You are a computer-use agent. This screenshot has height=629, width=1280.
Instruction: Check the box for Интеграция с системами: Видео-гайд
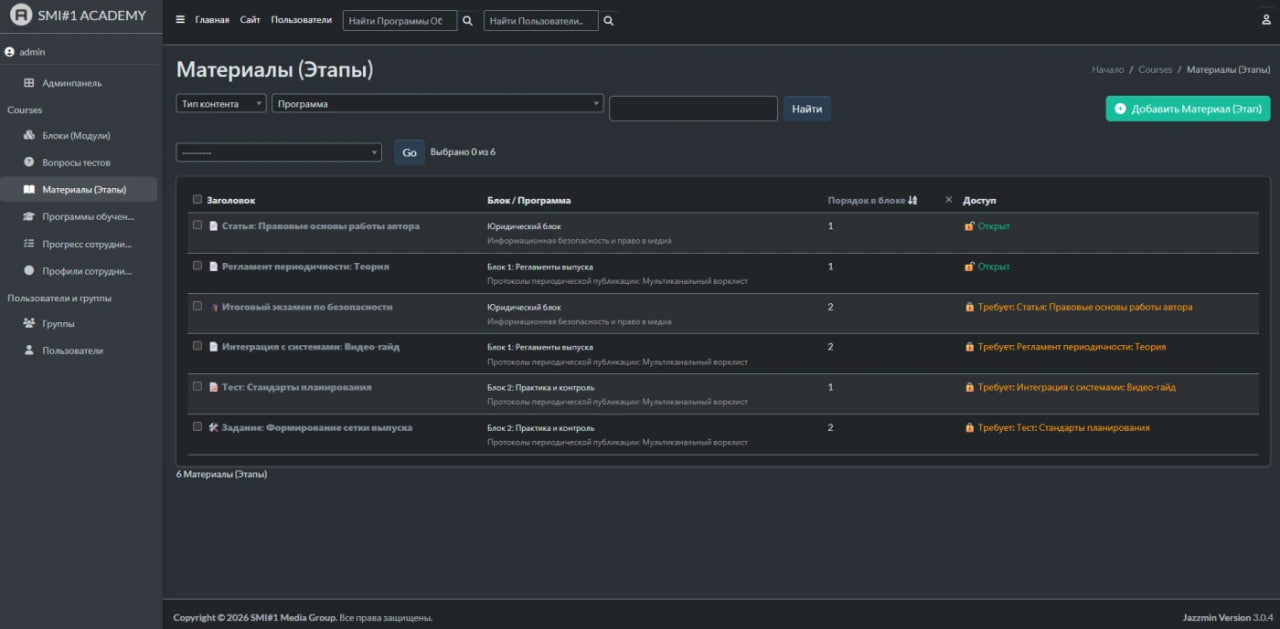[x=197, y=346]
